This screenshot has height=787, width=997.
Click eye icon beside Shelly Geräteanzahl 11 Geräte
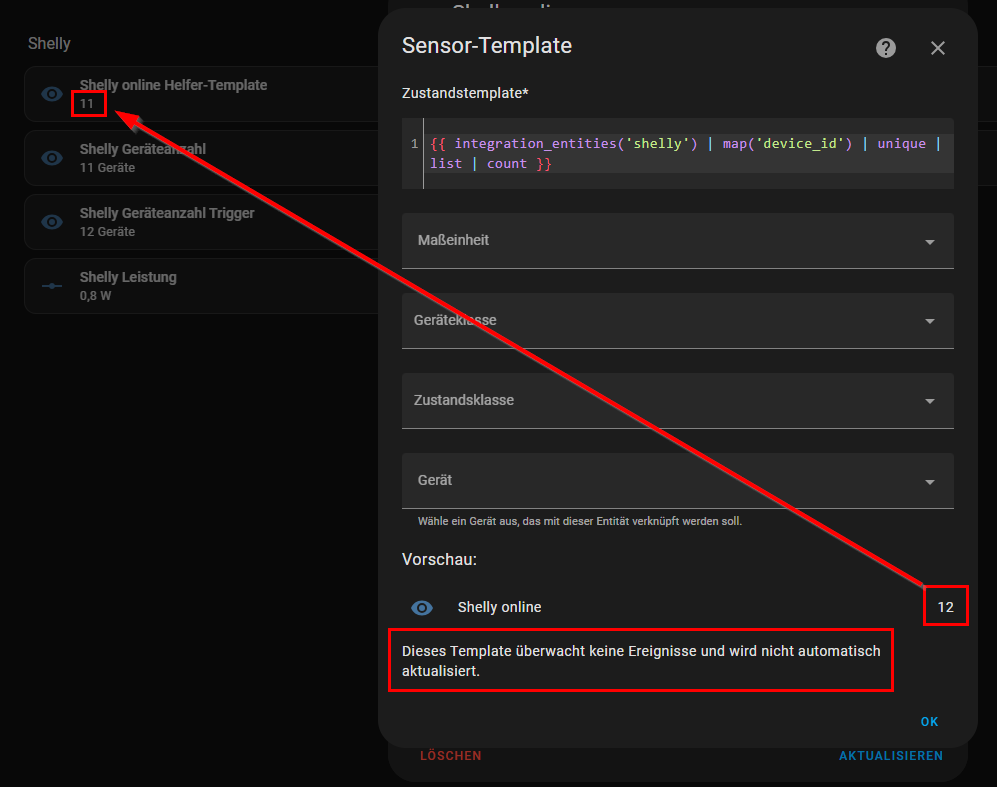[52, 158]
